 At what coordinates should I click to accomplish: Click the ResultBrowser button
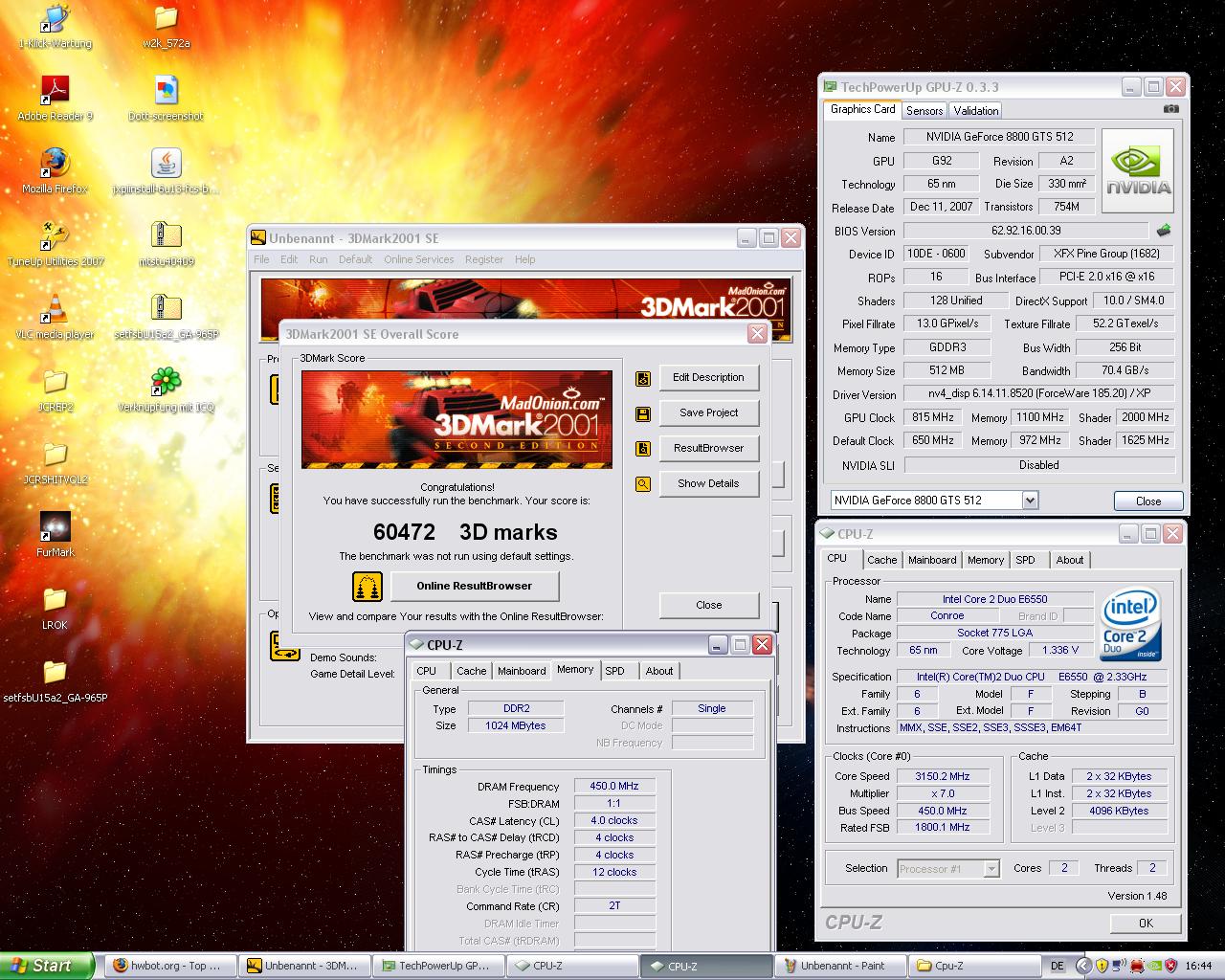coord(708,448)
